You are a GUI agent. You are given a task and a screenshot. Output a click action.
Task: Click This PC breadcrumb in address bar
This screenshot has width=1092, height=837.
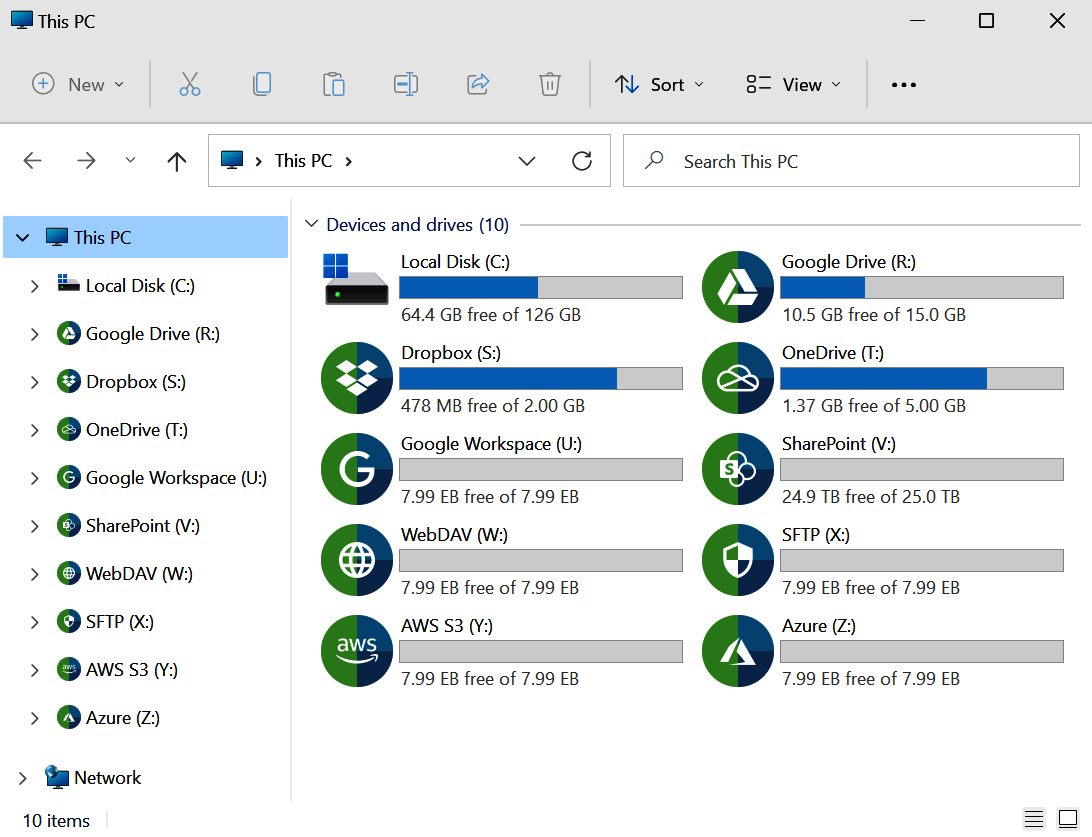[x=303, y=161]
